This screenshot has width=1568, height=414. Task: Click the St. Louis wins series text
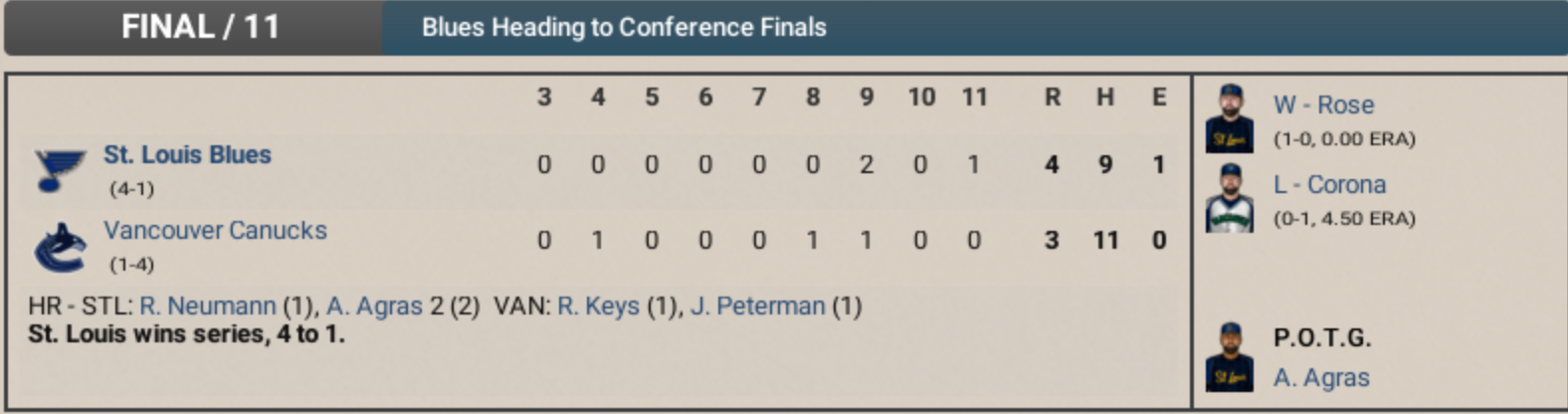click(x=186, y=334)
